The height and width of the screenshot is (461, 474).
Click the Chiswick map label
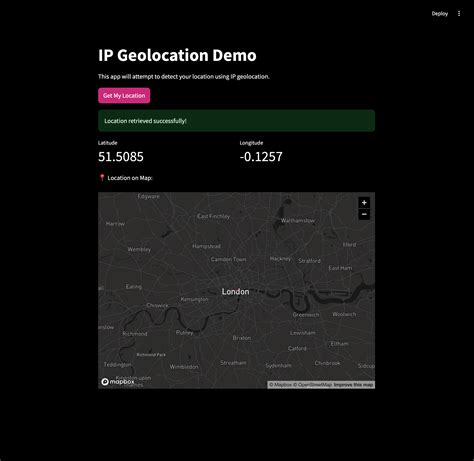point(157,305)
